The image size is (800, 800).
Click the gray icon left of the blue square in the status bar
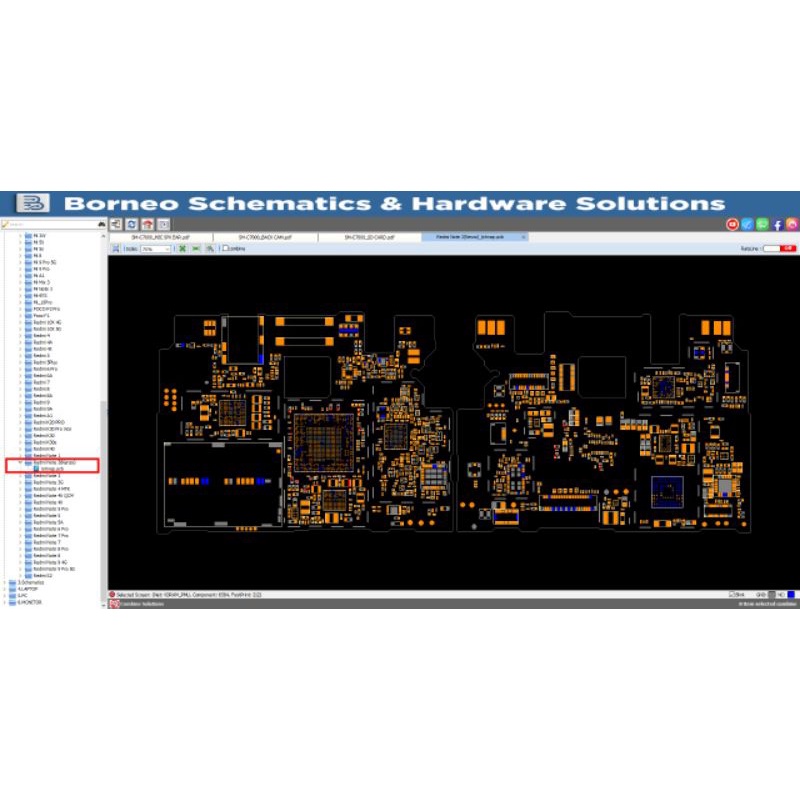772,594
